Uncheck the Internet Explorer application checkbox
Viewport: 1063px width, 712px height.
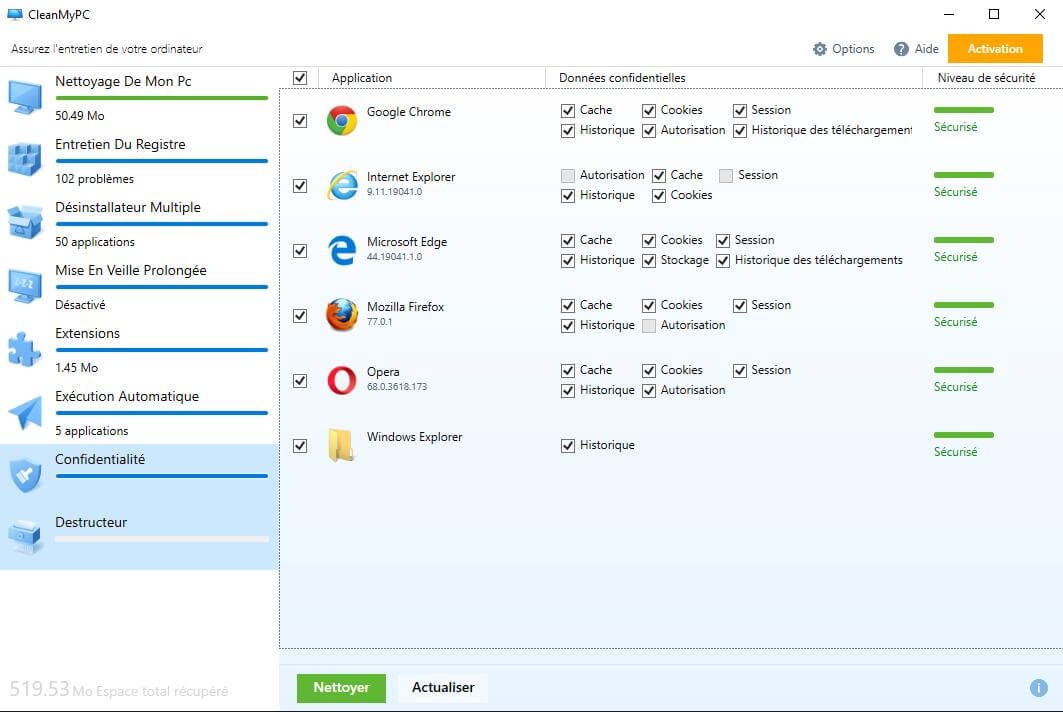pyautogui.click(x=300, y=186)
